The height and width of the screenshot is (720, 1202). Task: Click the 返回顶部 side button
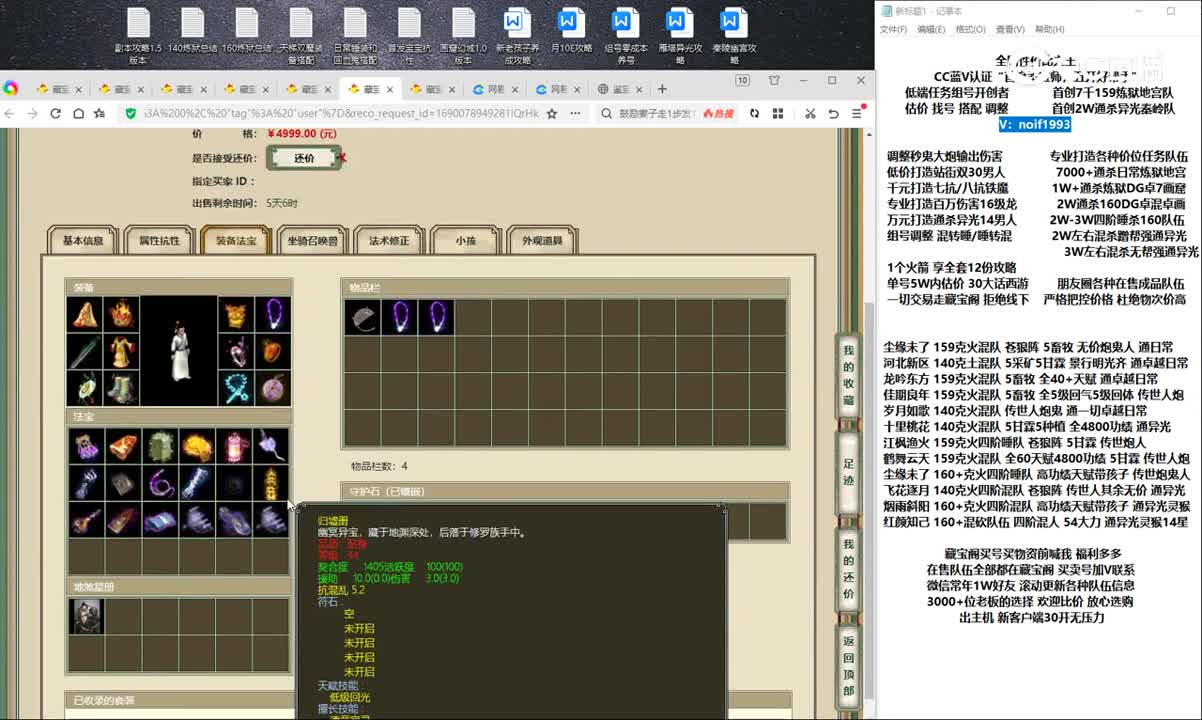(848, 665)
